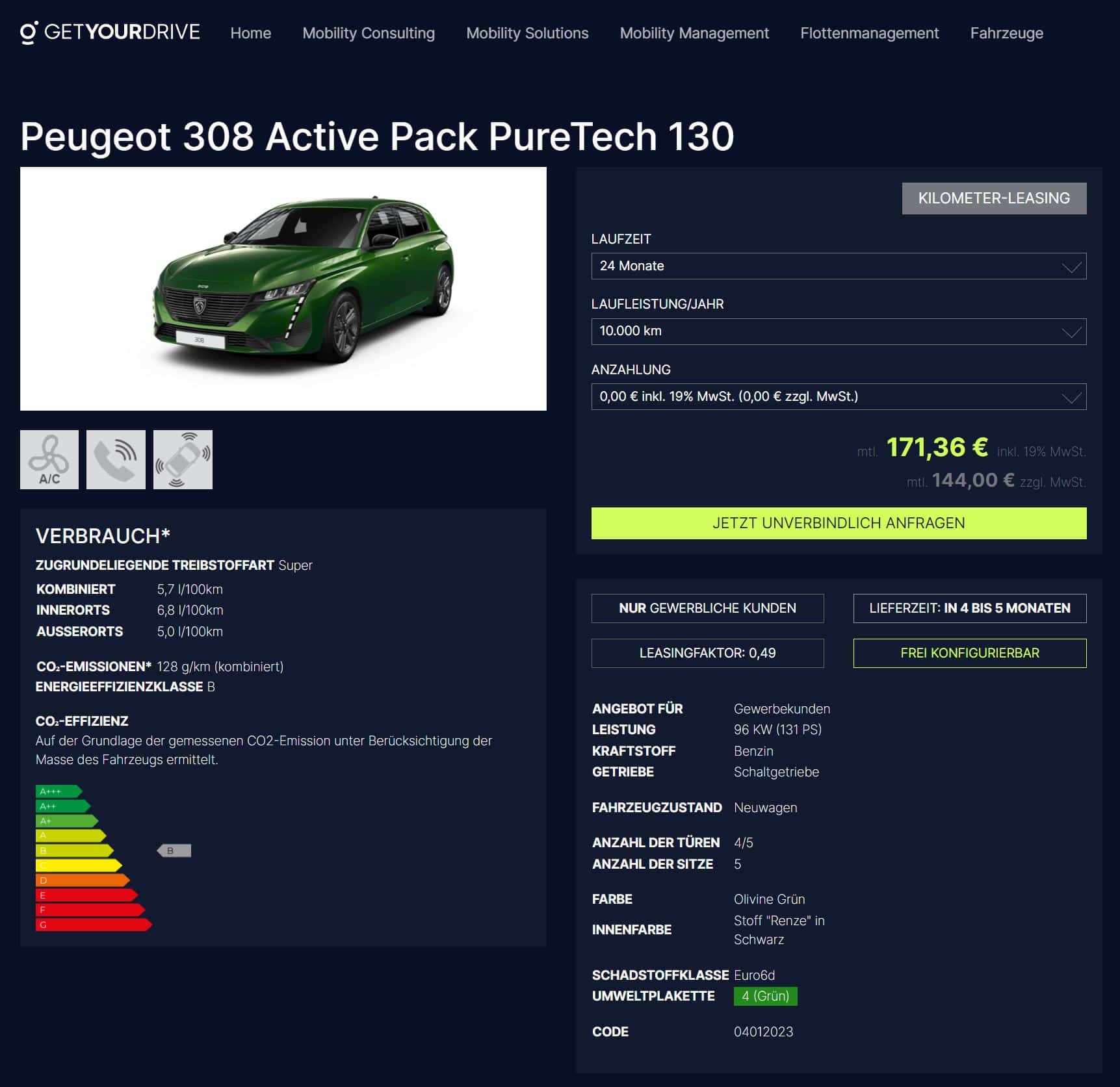Click the 5,7 l/100km Kombiniert value
The height and width of the screenshot is (1087, 1120).
pyautogui.click(x=190, y=589)
